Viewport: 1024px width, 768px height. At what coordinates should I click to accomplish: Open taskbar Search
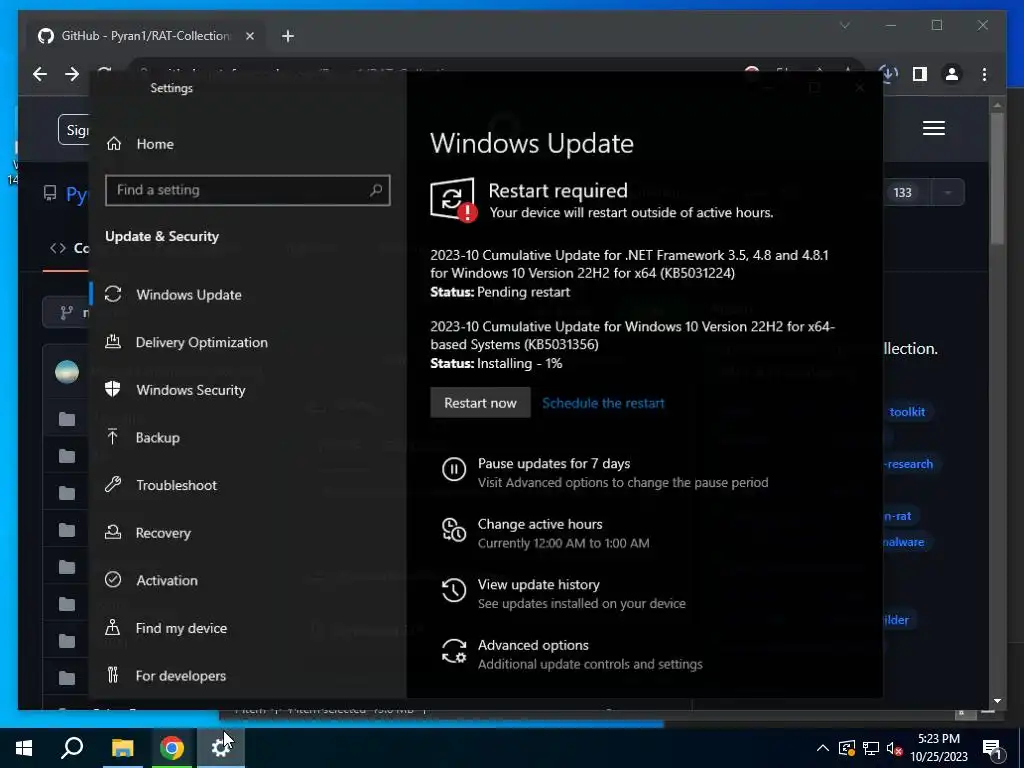(72, 748)
